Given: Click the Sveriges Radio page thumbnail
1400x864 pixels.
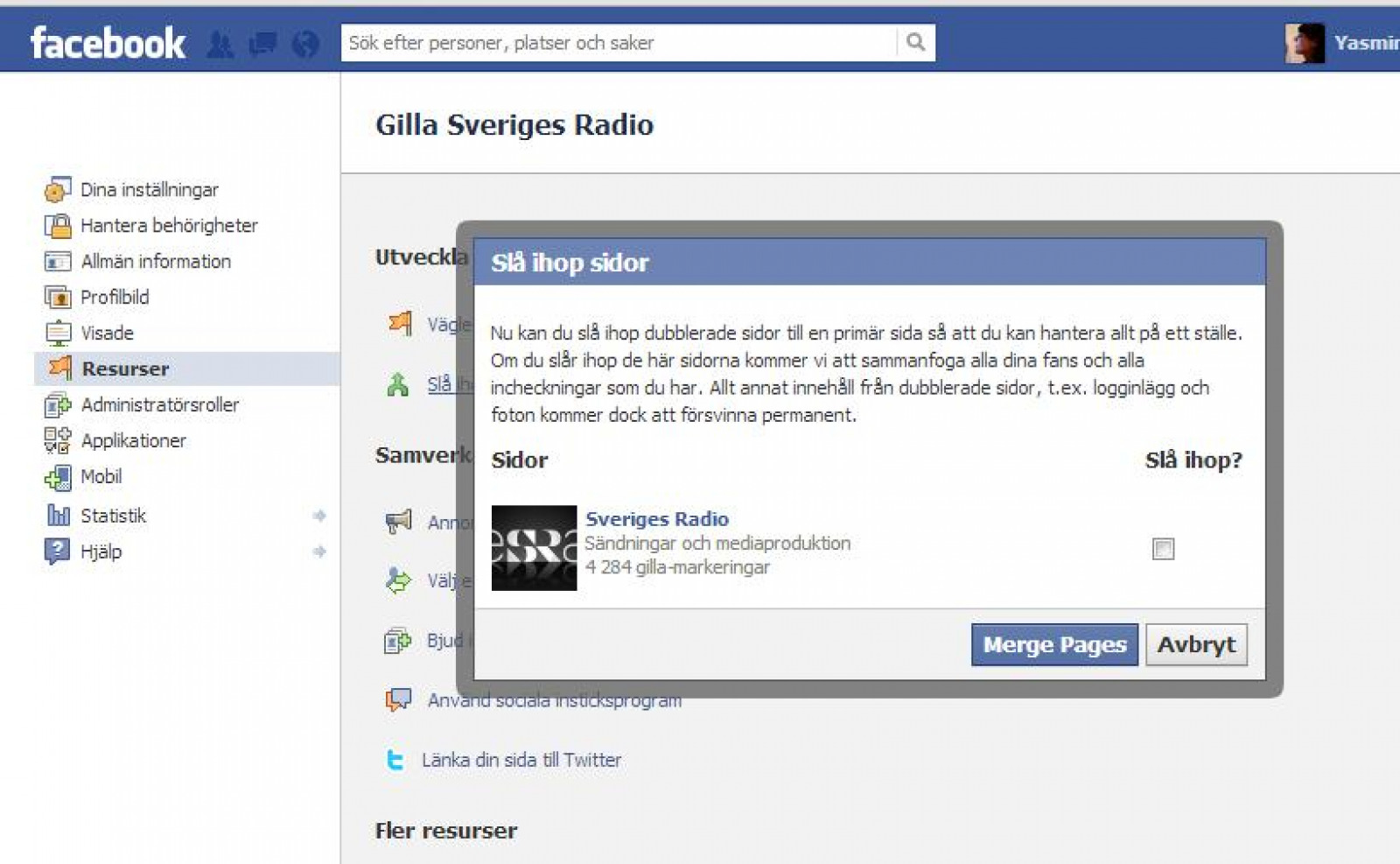Looking at the screenshot, I should pos(534,548).
